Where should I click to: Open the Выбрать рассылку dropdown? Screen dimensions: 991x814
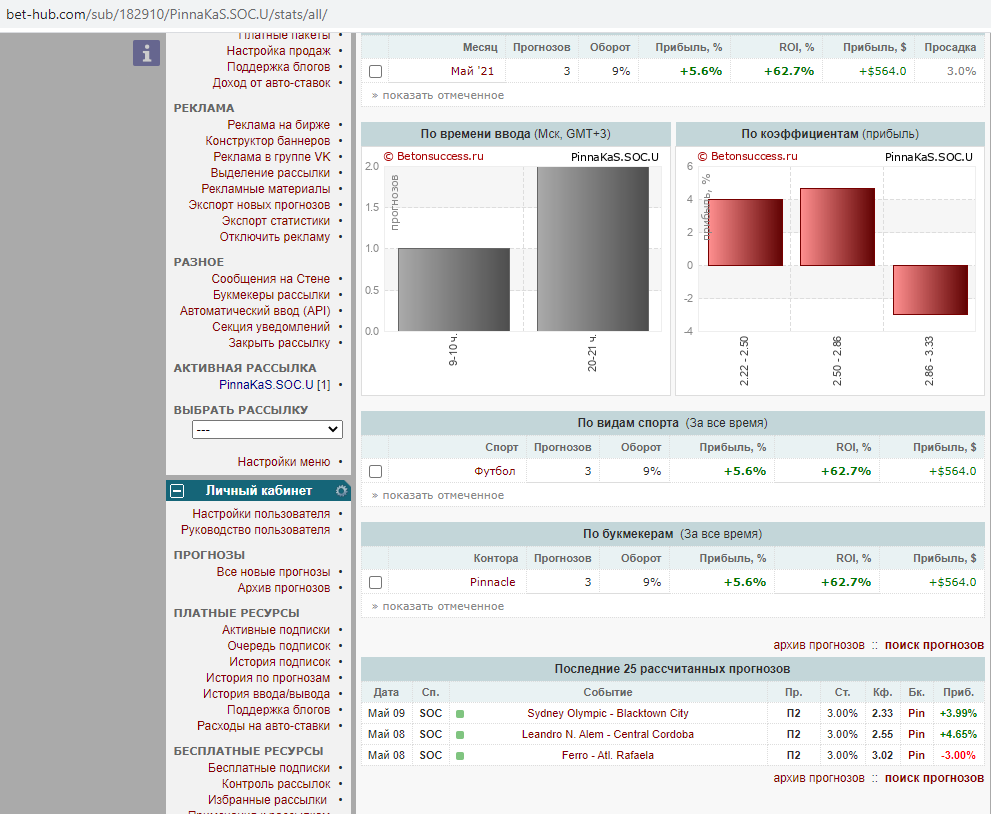click(x=267, y=430)
